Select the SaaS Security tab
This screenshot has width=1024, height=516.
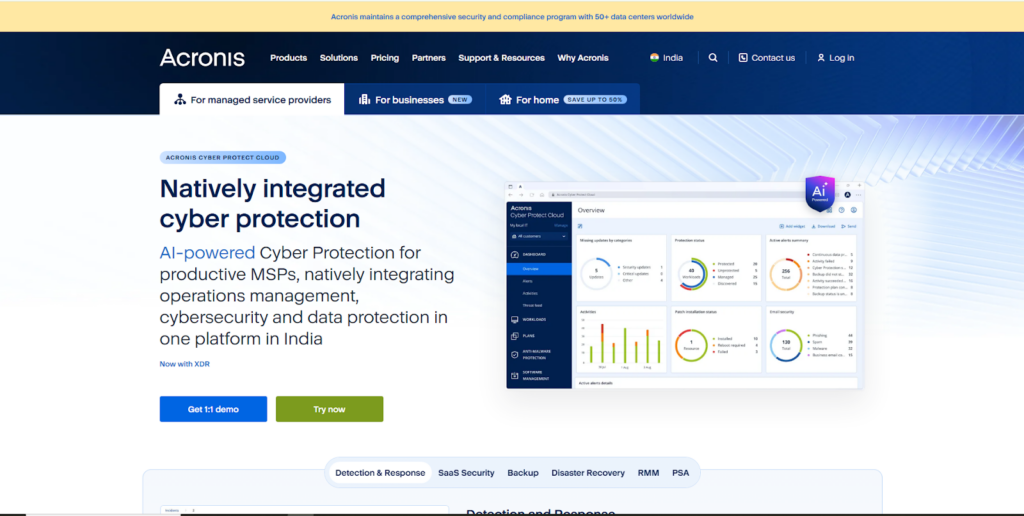pos(466,473)
